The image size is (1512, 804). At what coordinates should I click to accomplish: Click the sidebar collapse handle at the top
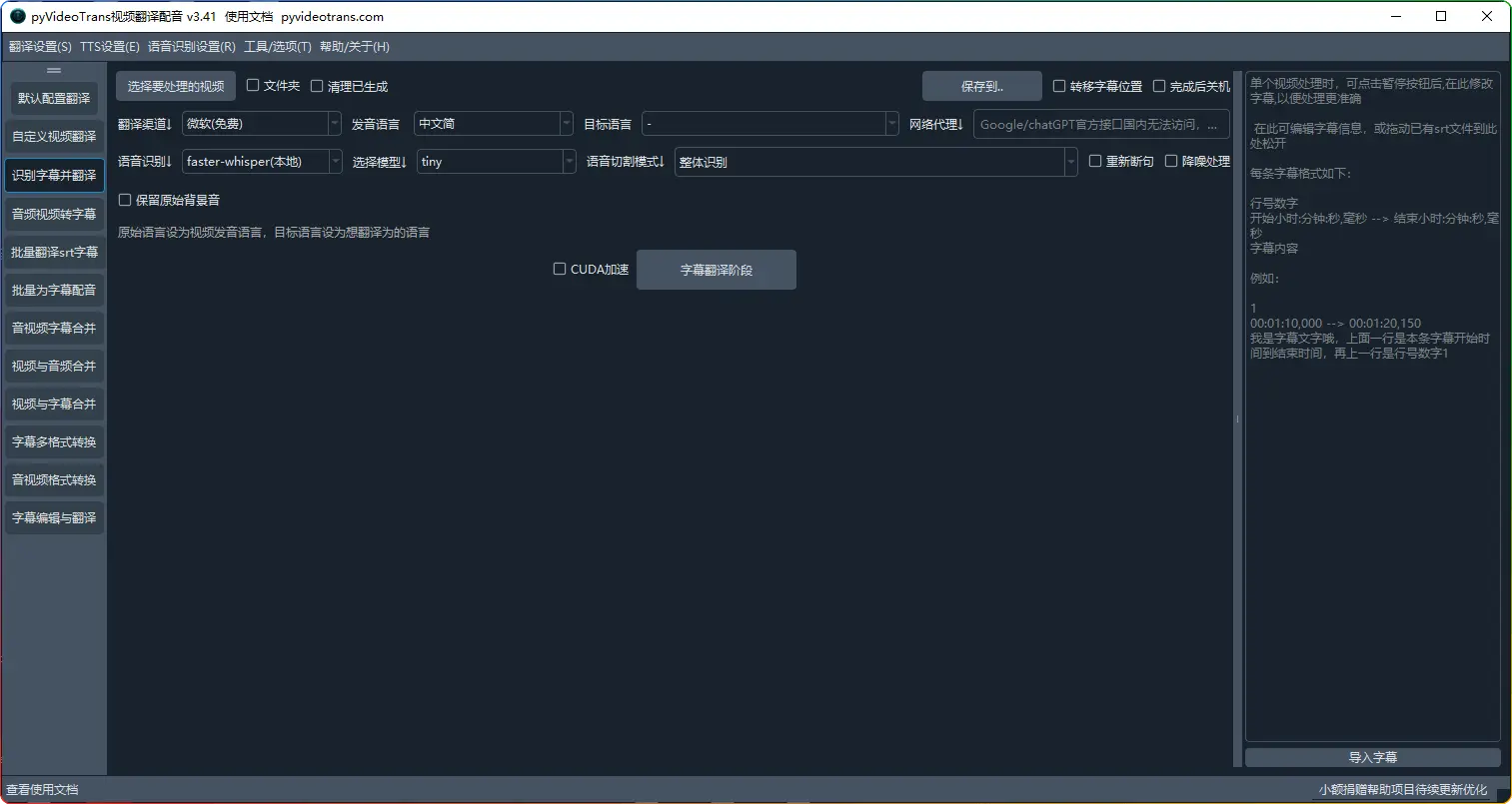pos(53,70)
